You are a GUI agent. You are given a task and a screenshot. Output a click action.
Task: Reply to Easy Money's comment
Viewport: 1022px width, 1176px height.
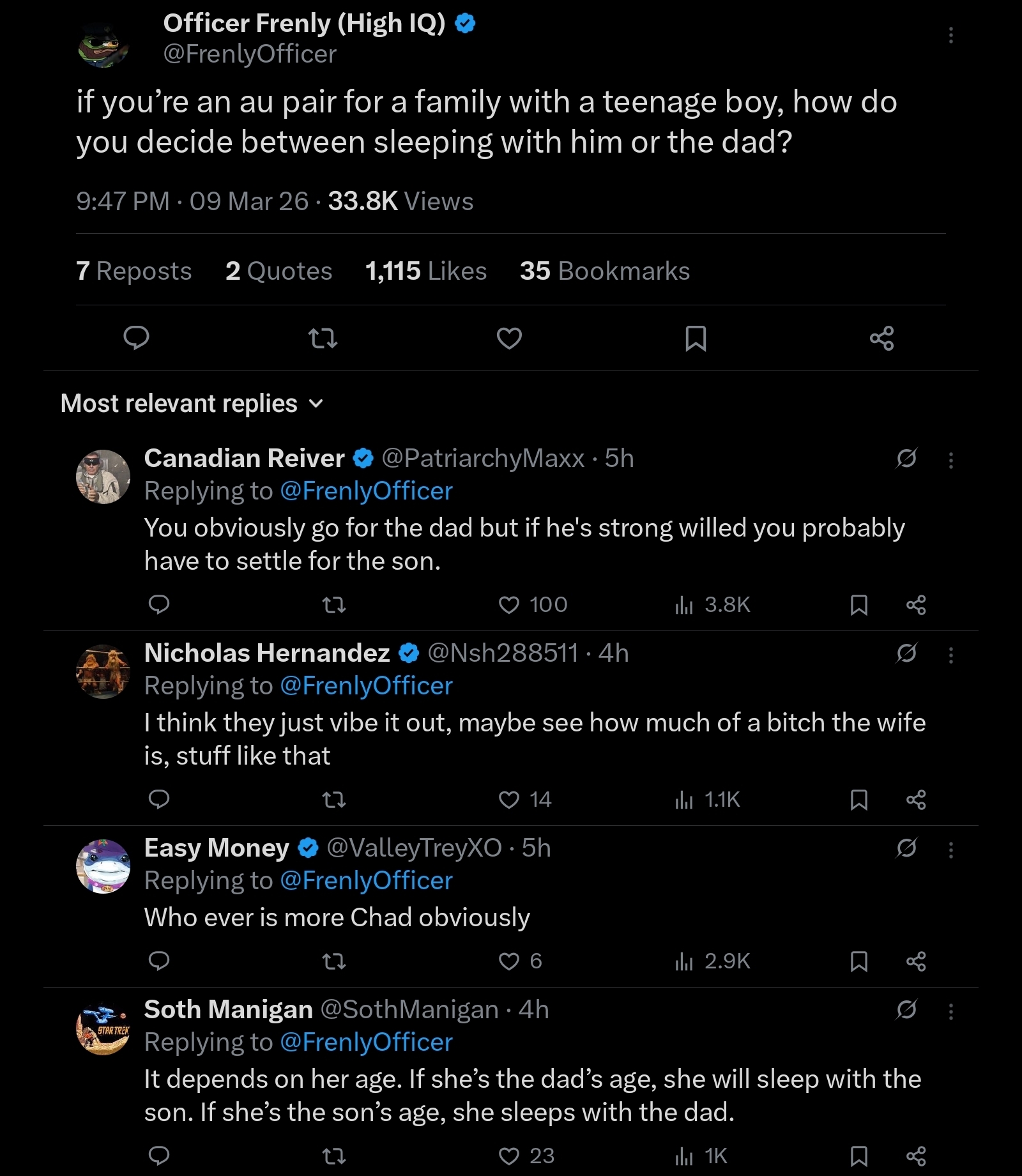point(159,961)
